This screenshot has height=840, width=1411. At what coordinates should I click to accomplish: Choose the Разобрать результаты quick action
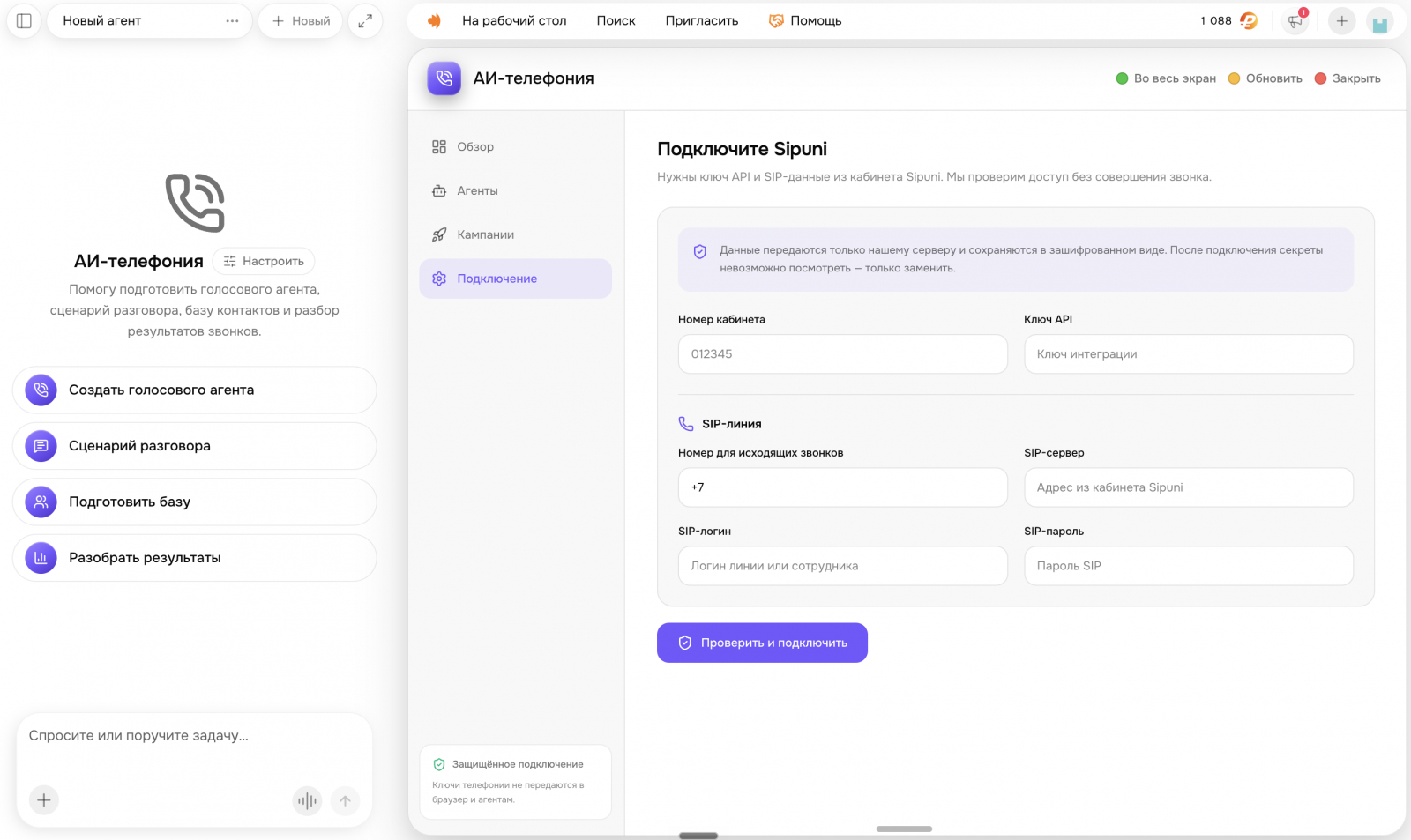click(195, 558)
